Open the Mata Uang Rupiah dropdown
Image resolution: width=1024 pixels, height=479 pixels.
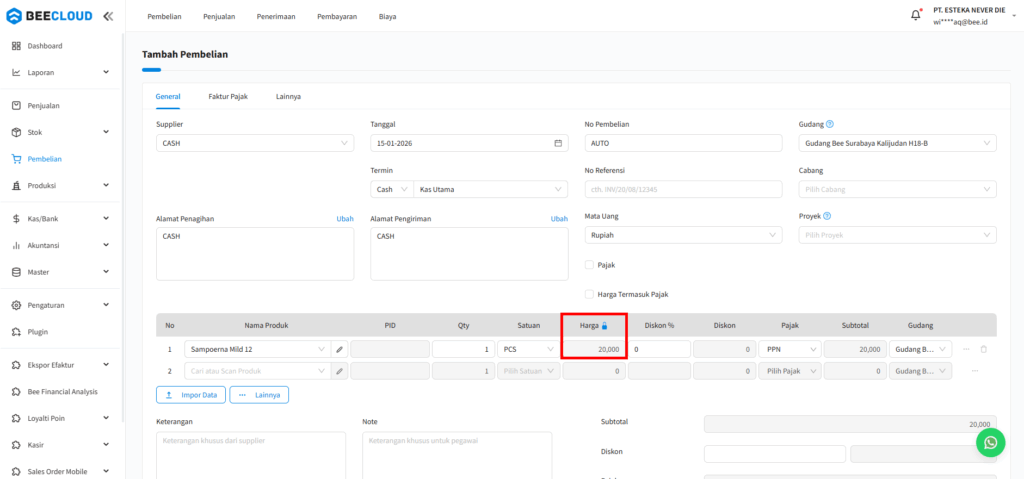tap(683, 235)
